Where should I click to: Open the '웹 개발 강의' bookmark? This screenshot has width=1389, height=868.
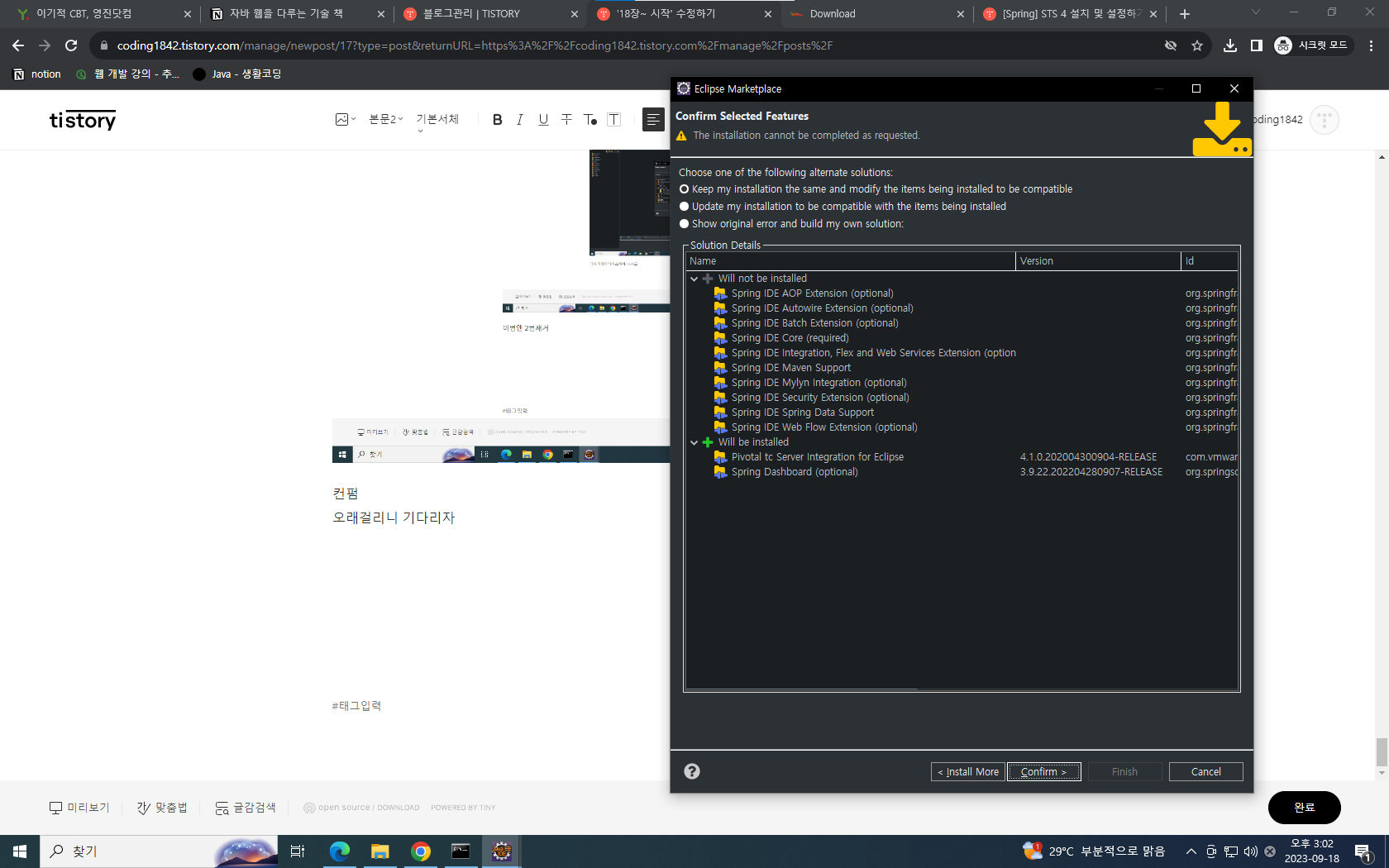pyautogui.click(x=128, y=74)
